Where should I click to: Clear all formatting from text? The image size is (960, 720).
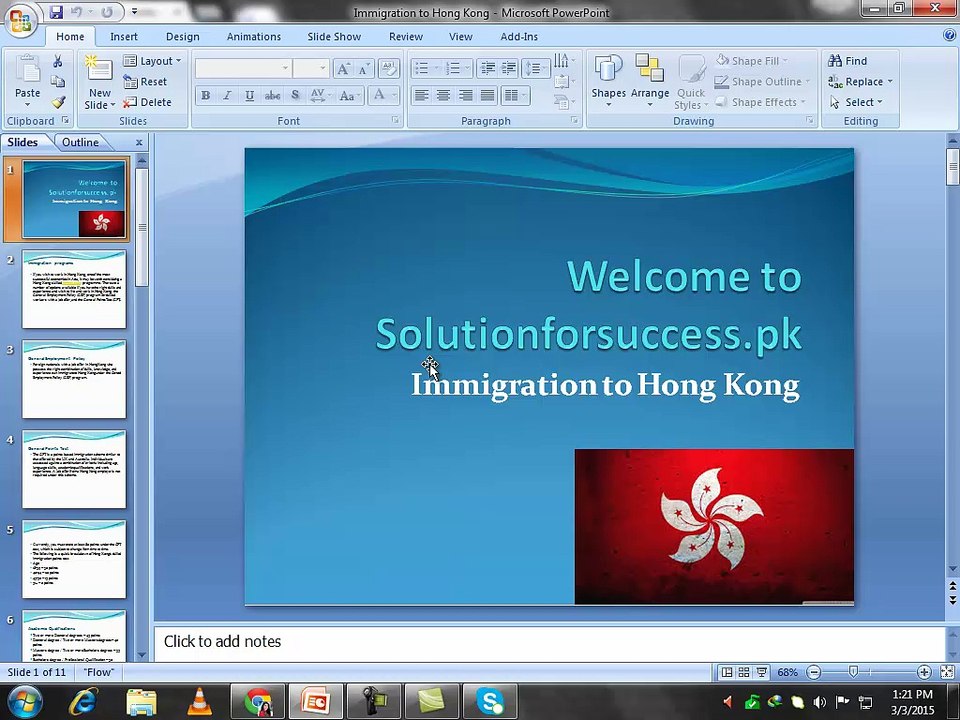click(388, 69)
